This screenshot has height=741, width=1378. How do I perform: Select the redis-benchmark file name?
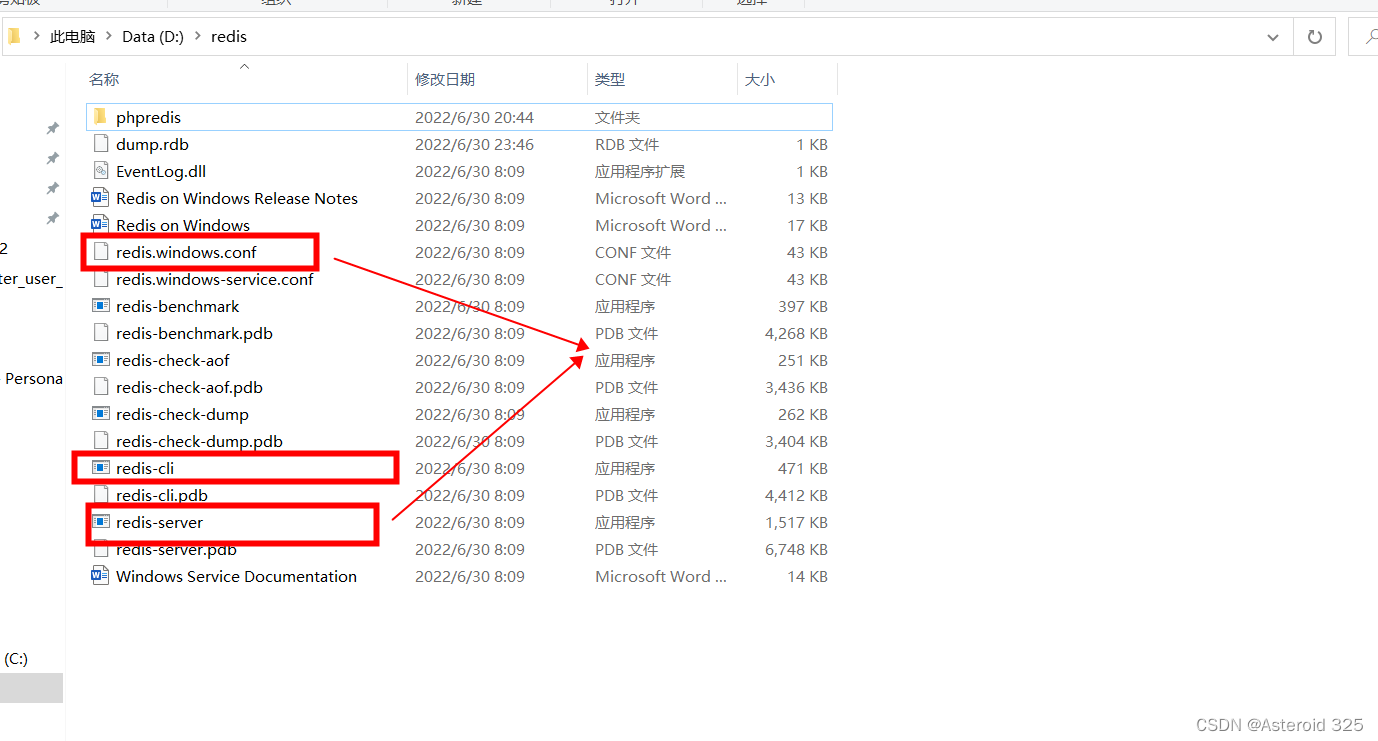(178, 306)
